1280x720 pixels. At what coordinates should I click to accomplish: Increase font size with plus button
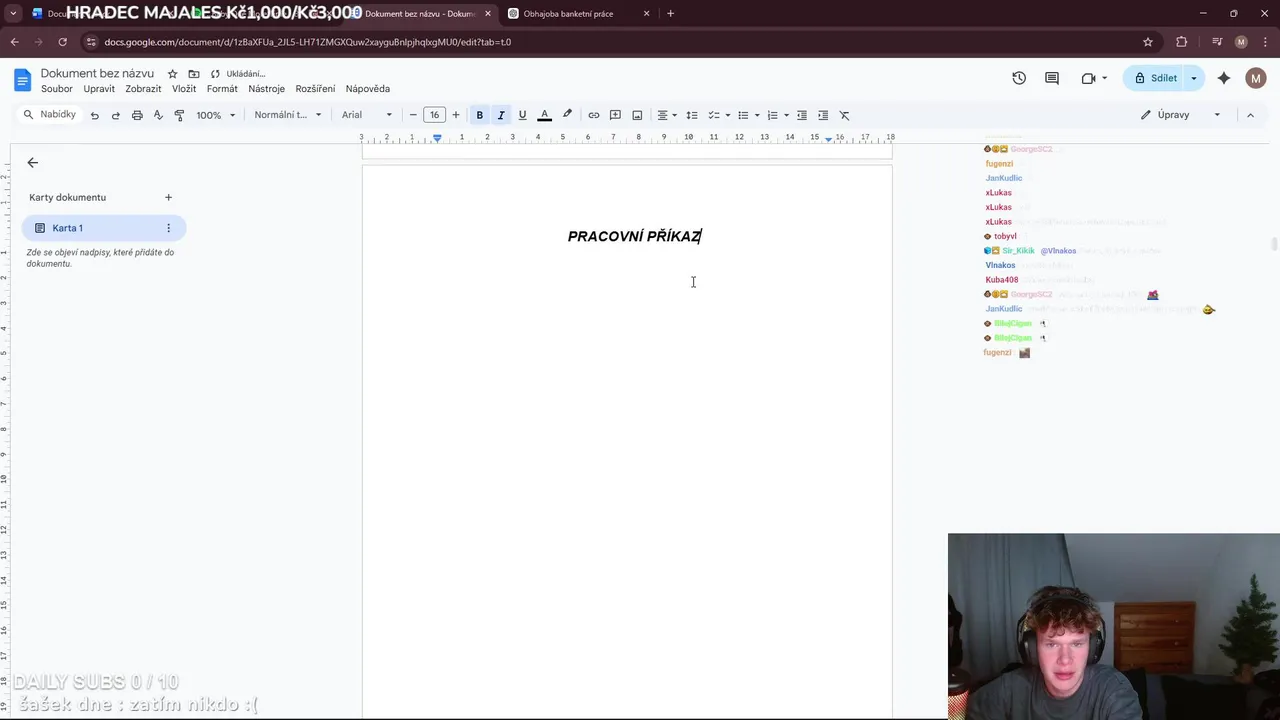(x=456, y=115)
